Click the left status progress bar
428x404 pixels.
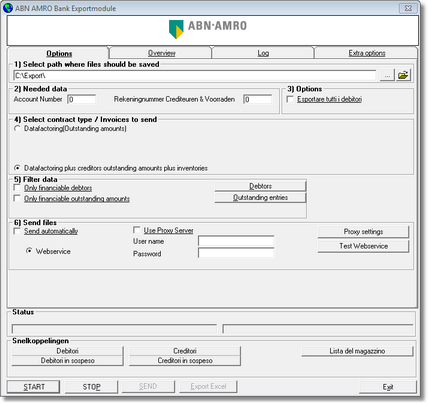(114, 329)
